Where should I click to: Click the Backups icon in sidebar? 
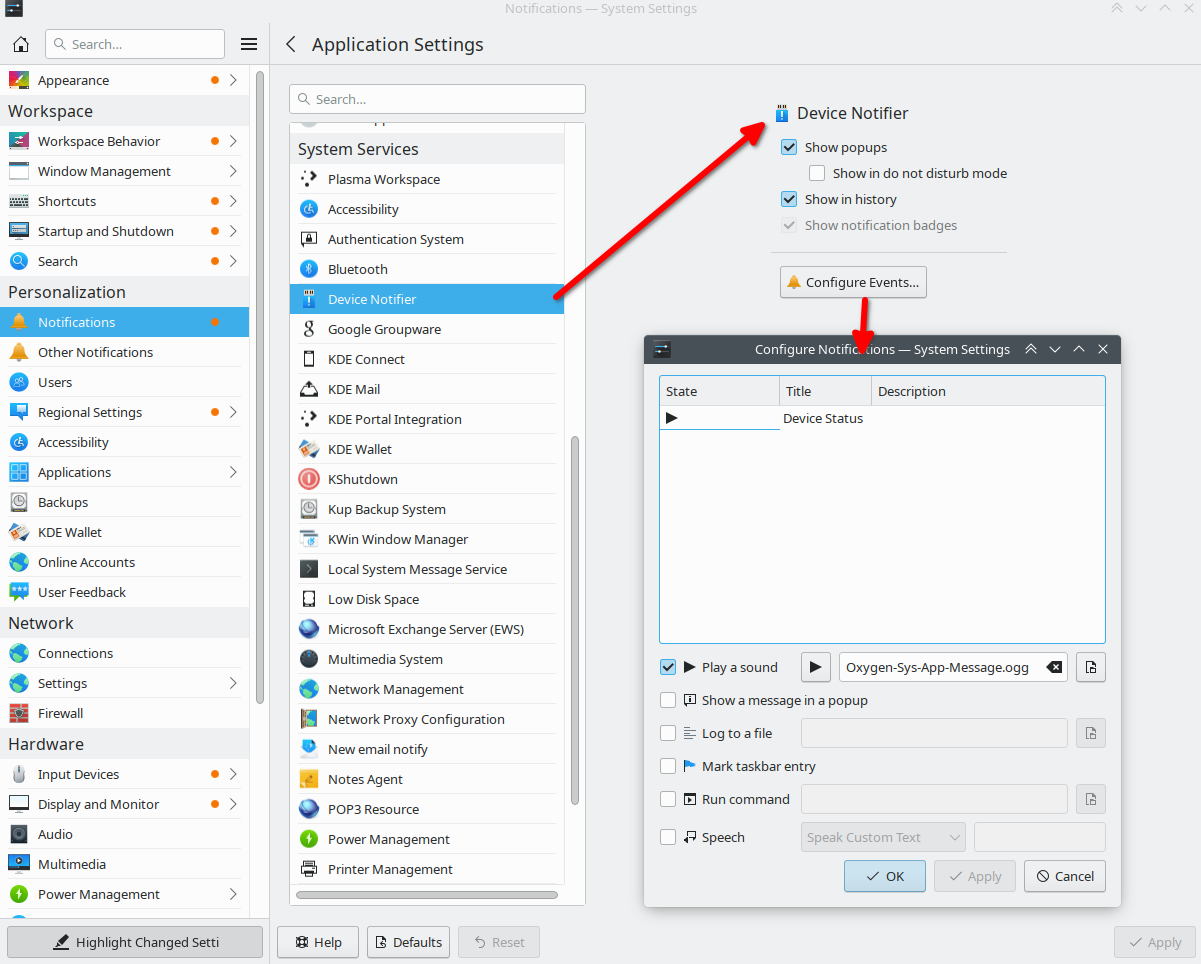19,502
